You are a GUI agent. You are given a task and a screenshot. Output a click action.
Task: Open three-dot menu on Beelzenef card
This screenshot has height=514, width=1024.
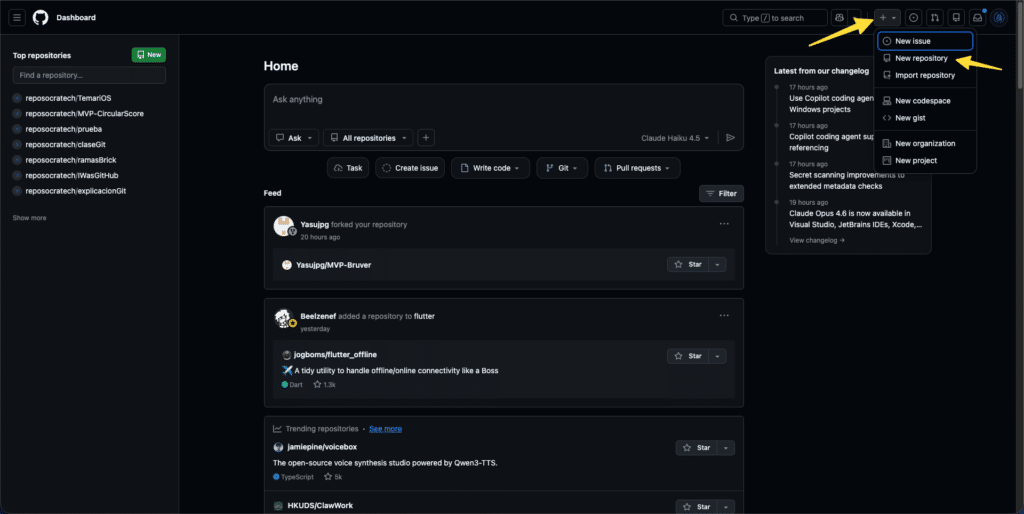pyautogui.click(x=724, y=315)
